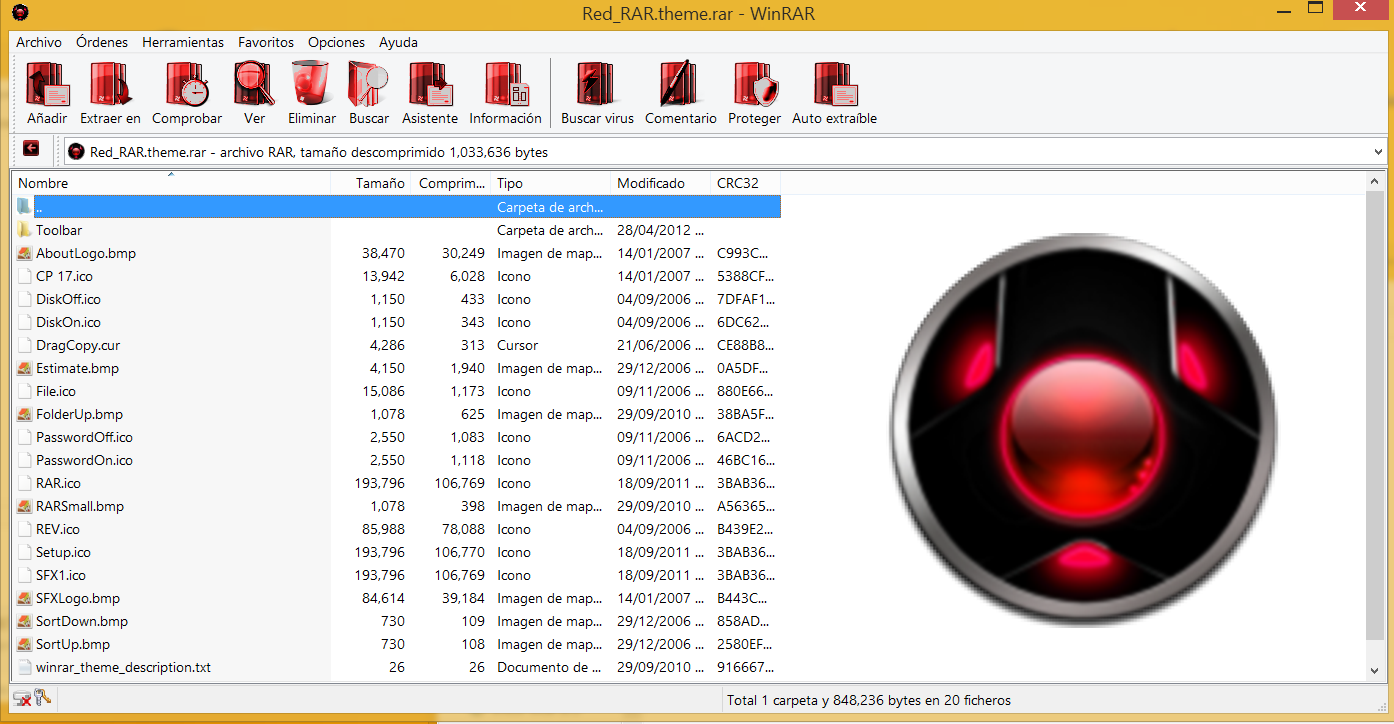
Task: Click the Buscar virus scan icon
Action: (x=596, y=84)
